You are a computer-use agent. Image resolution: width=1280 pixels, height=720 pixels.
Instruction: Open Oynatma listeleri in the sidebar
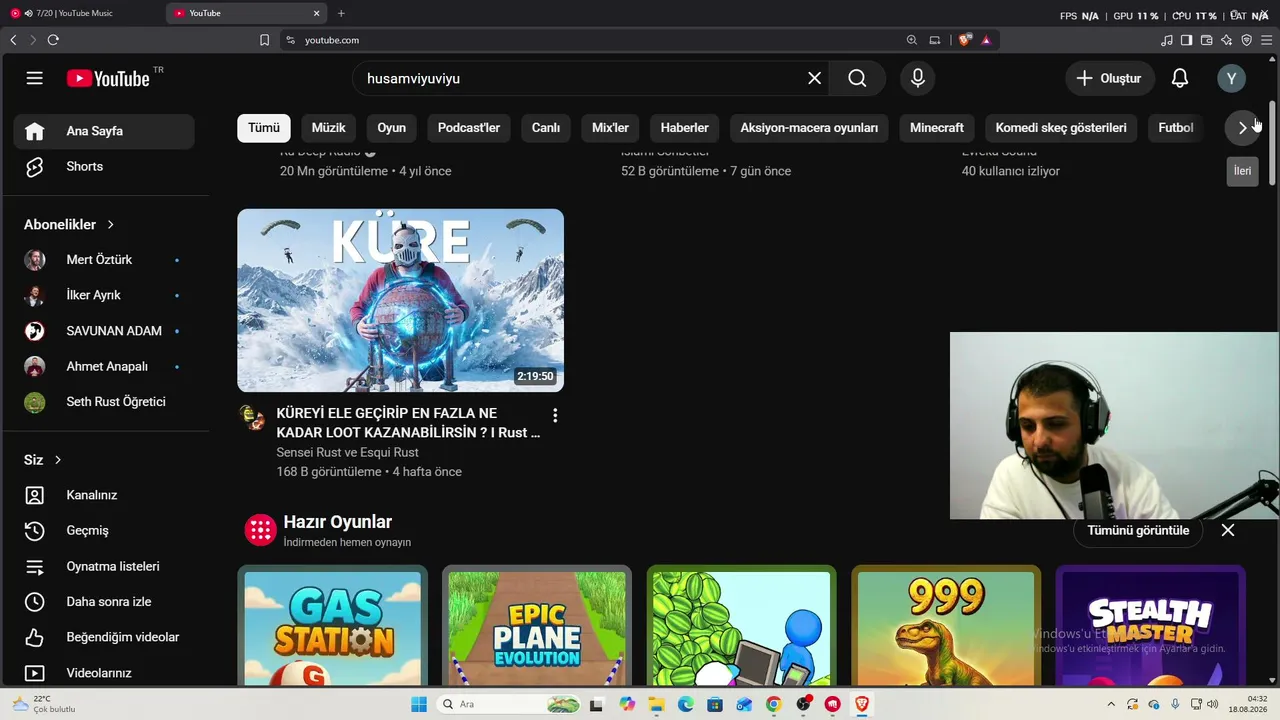coord(104,566)
